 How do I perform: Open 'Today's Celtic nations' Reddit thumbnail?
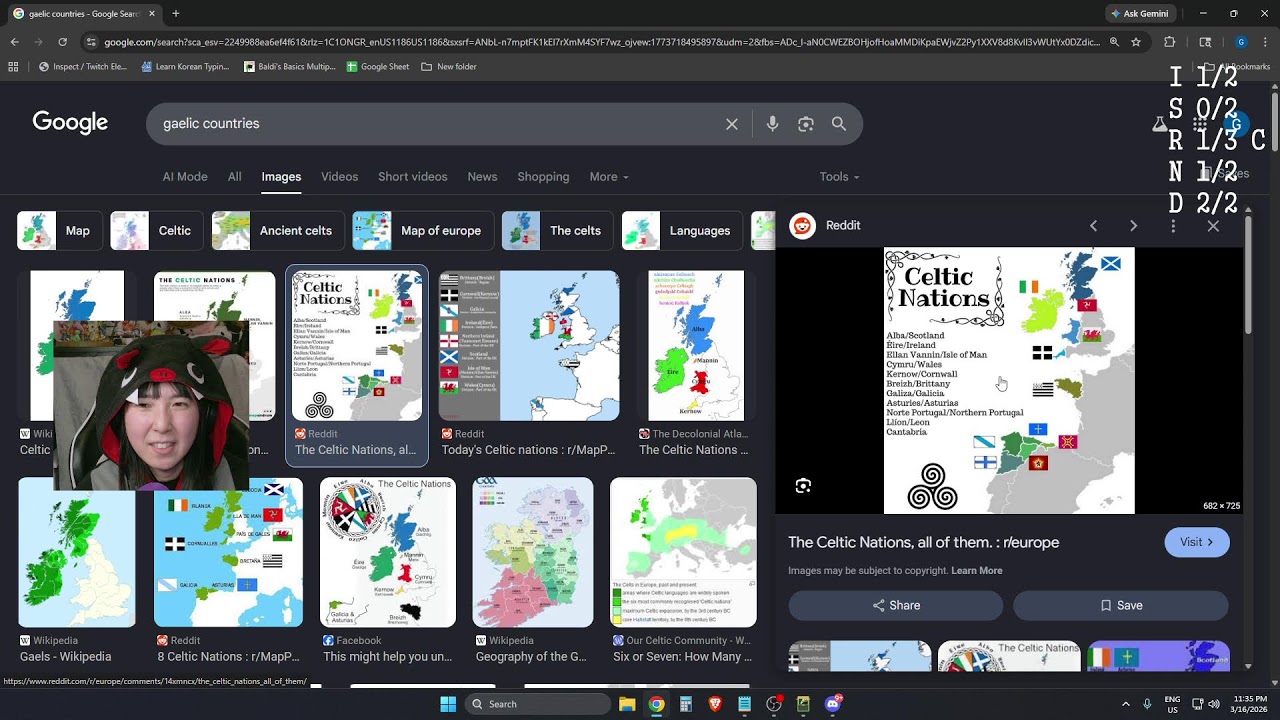(529, 346)
